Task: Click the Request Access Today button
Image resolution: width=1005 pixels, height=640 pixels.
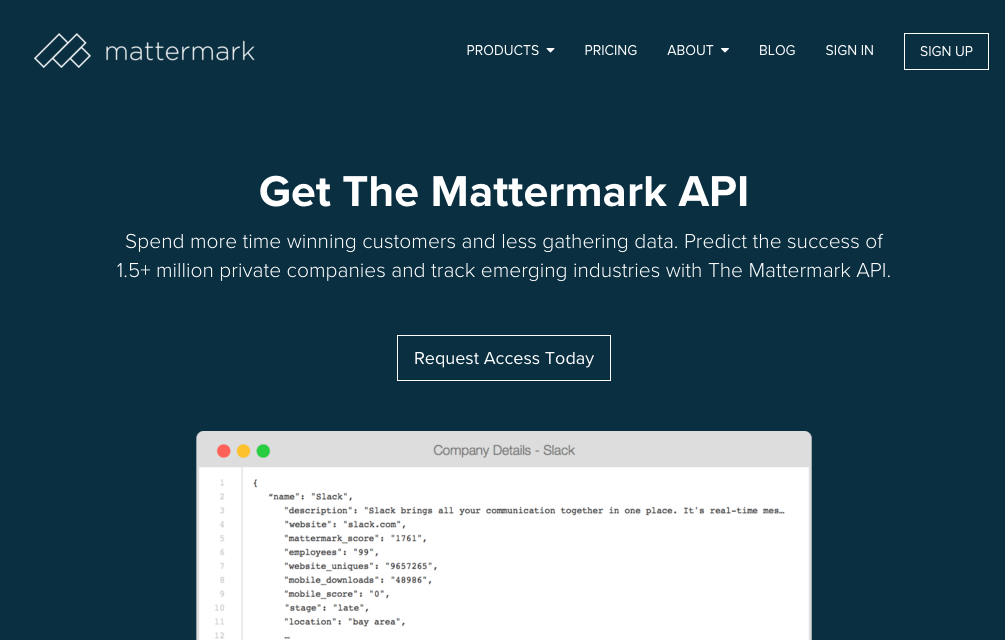Action: pos(503,358)
